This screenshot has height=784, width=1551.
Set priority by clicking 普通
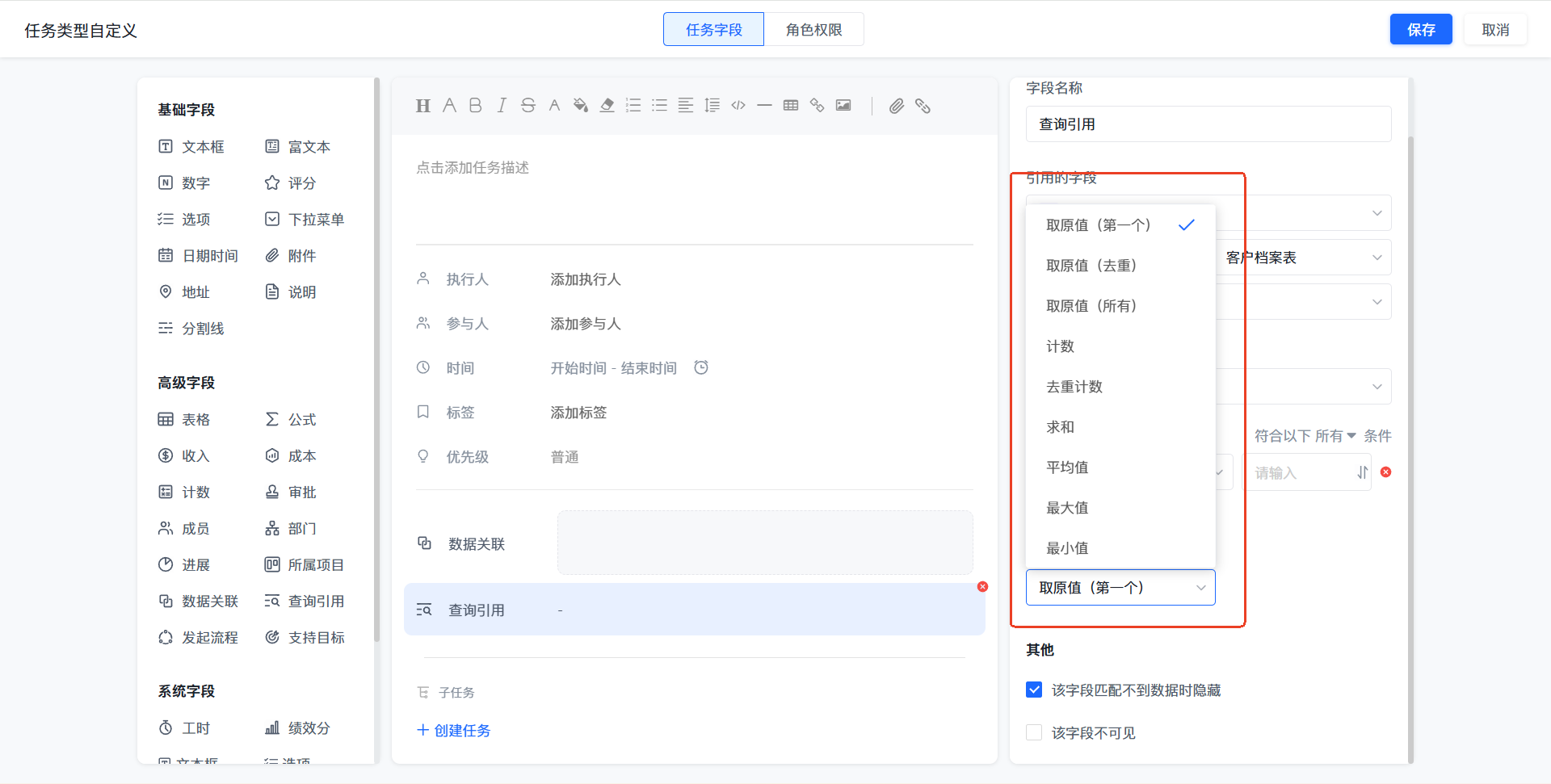565,457
